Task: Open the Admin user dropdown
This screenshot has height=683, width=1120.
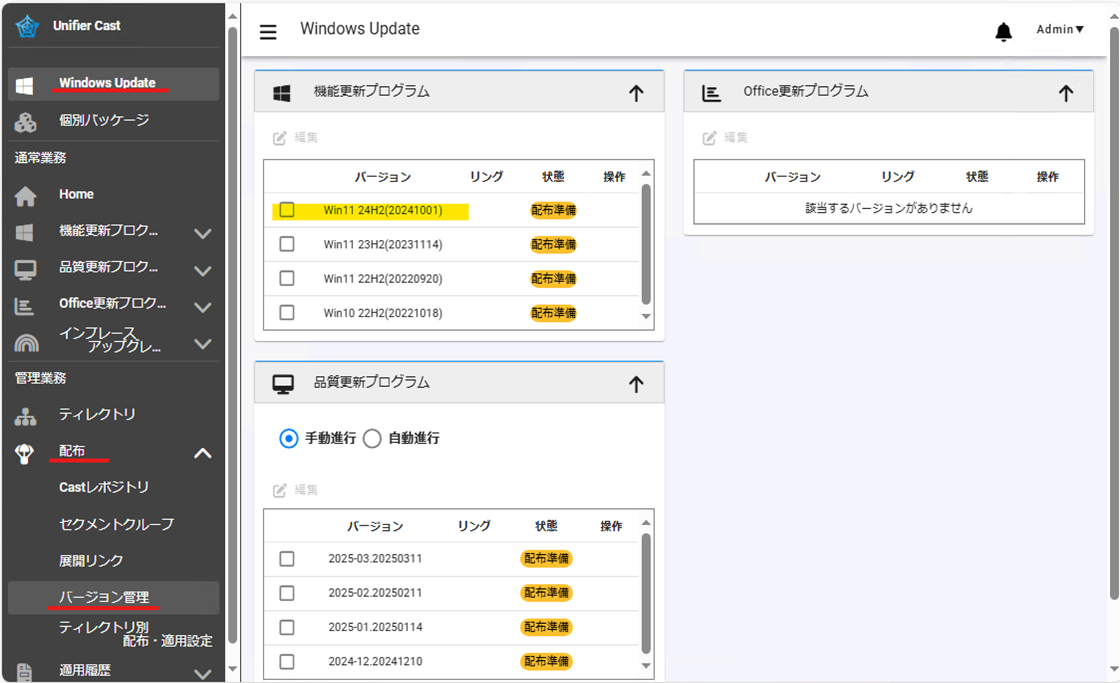Action: click(x=1060, y=29)
